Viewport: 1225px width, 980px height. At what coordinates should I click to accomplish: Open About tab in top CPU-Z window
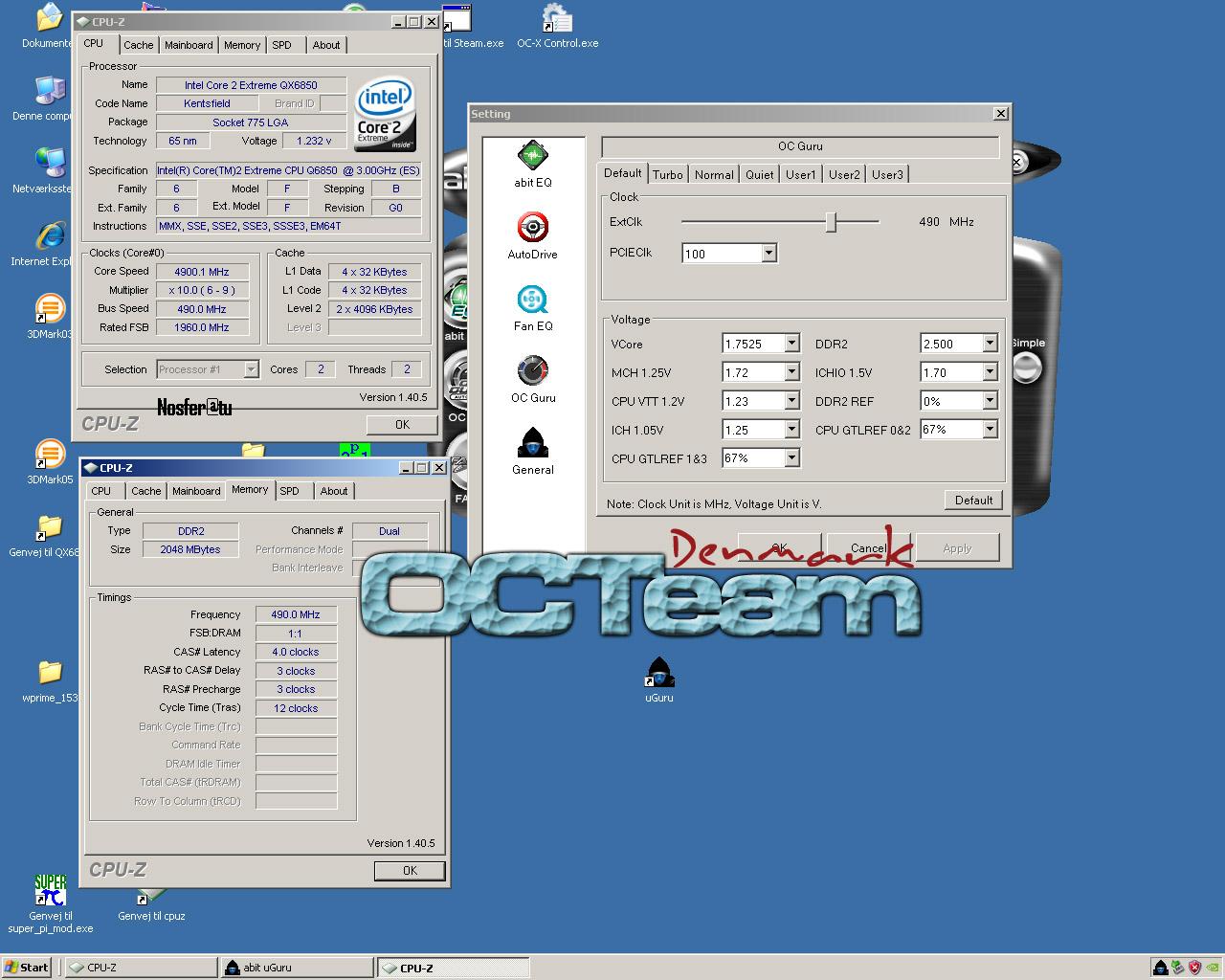[x=326, y=45]
